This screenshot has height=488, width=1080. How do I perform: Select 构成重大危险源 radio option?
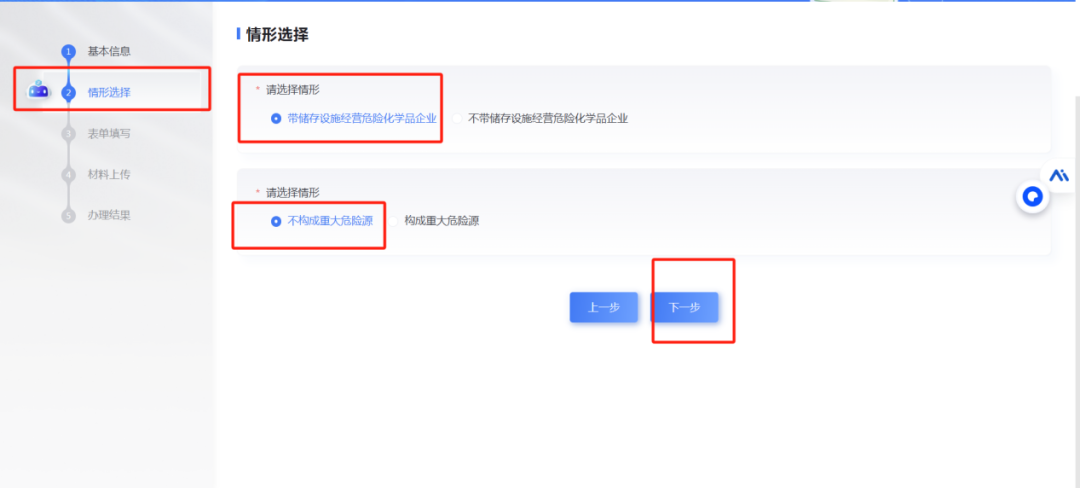[x=393, y=221]
